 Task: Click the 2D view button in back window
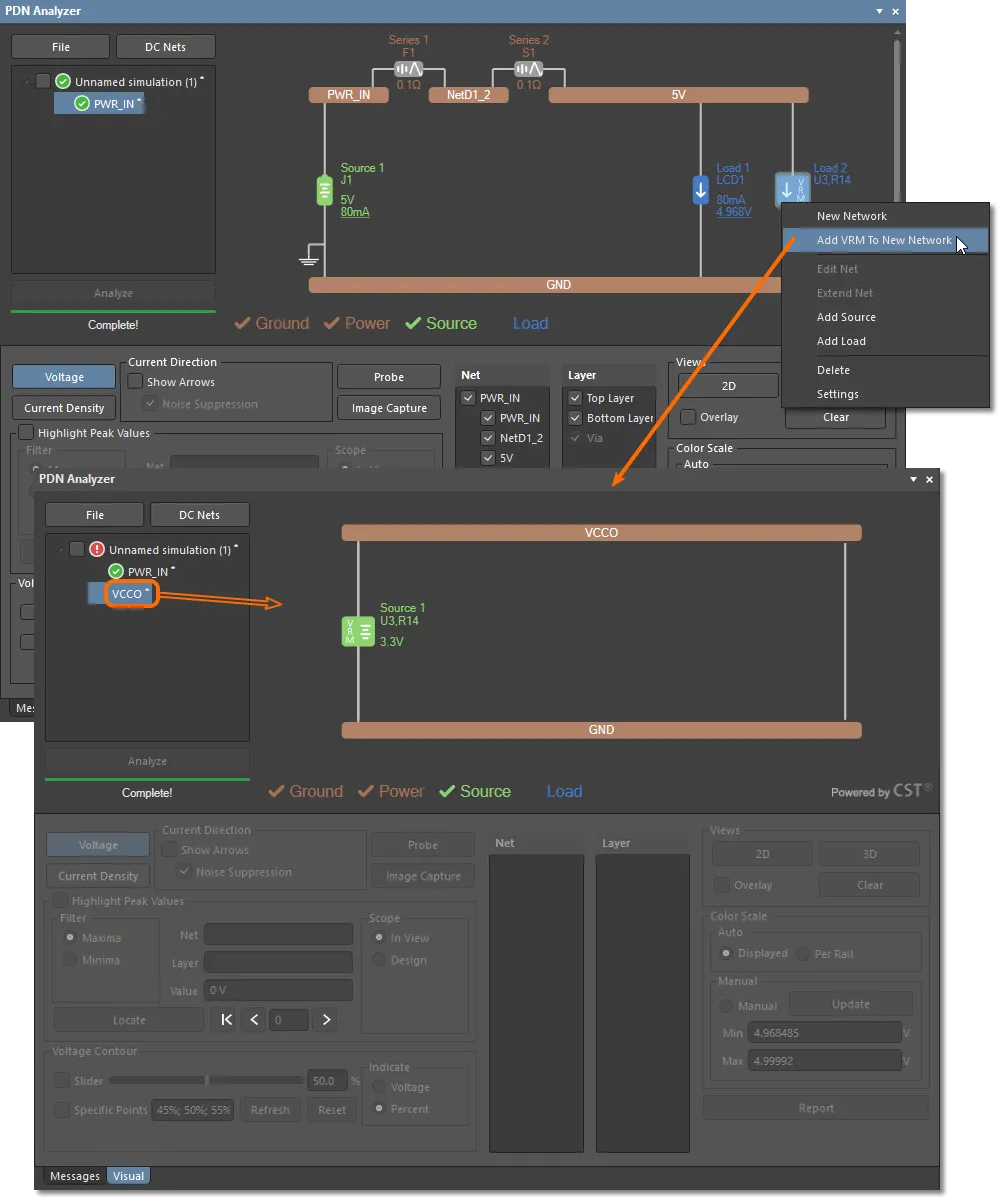click(729, 386)
